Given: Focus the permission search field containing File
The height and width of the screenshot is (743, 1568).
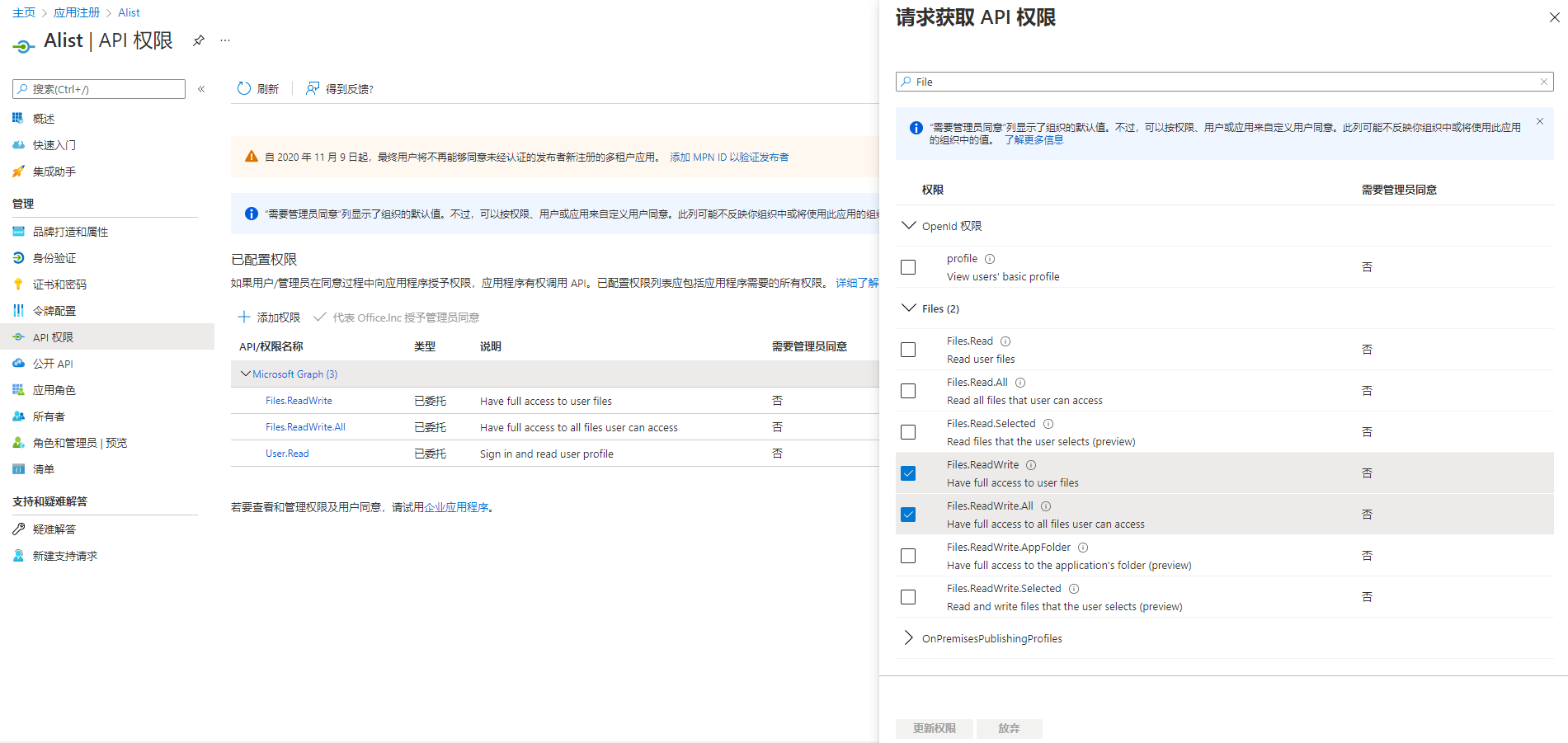Looking at the screenshot, I should [1225, 82].
